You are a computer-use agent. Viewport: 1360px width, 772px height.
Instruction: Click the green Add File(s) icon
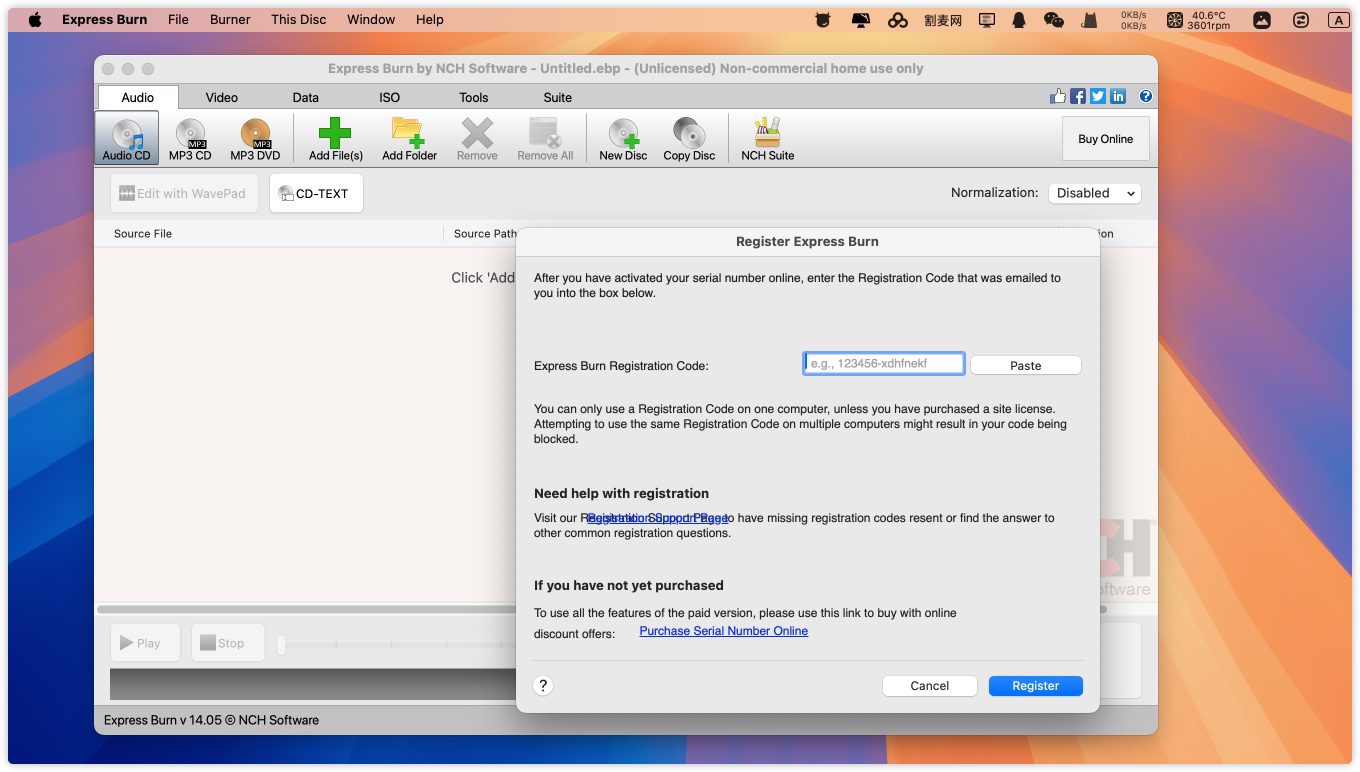[x=335, y=138]
